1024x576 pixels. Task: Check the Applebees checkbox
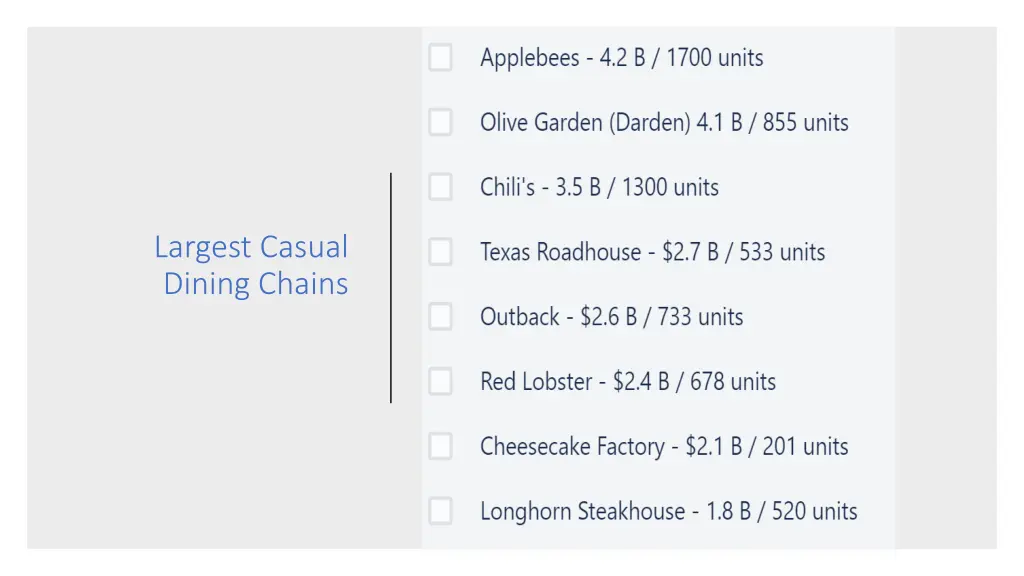pos(440,57)
